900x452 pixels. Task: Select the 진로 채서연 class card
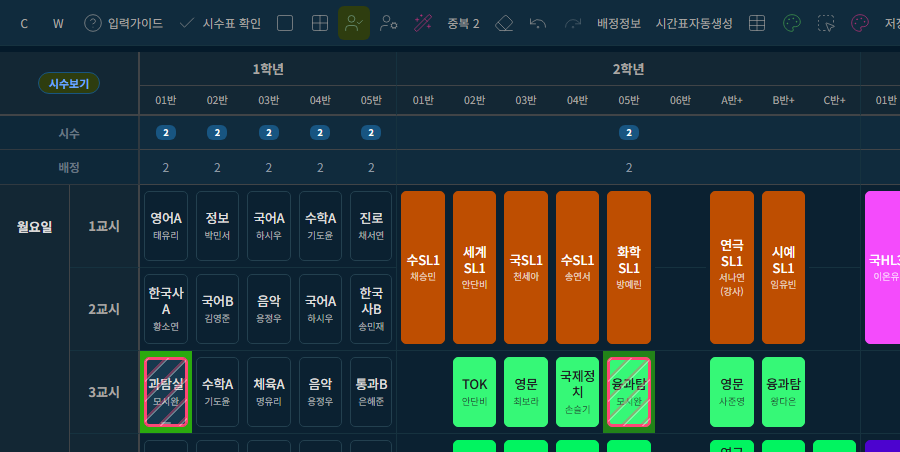(371, 226)
